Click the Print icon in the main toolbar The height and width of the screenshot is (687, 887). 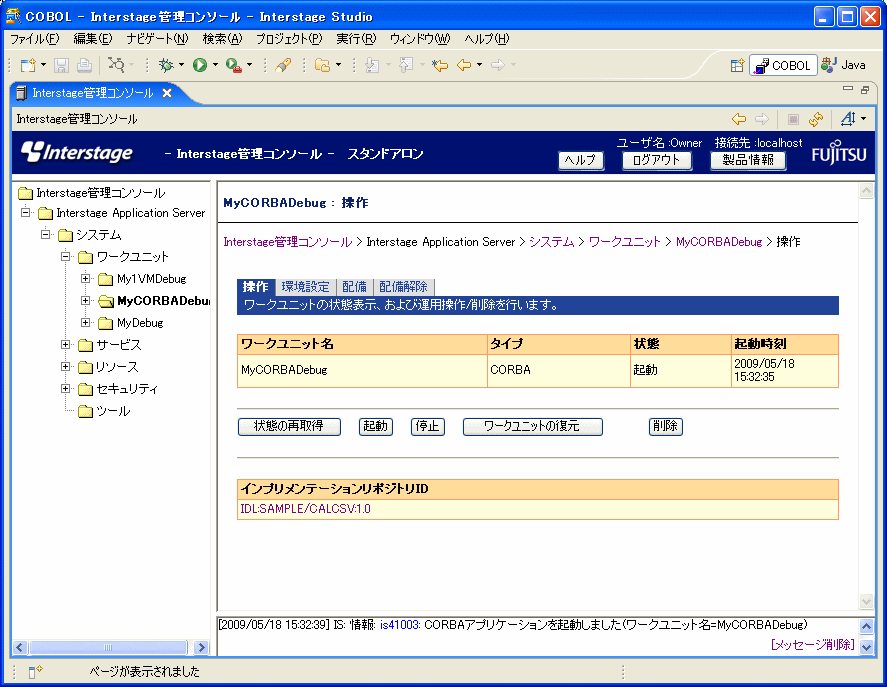[84, 66]
